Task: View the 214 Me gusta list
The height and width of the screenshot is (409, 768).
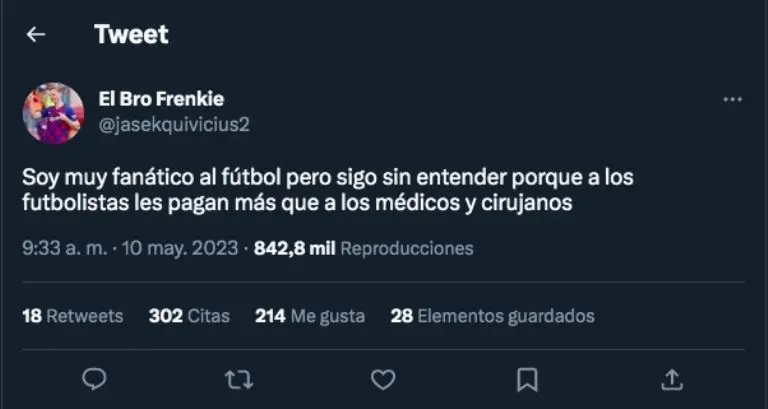Action: point(310,316)
